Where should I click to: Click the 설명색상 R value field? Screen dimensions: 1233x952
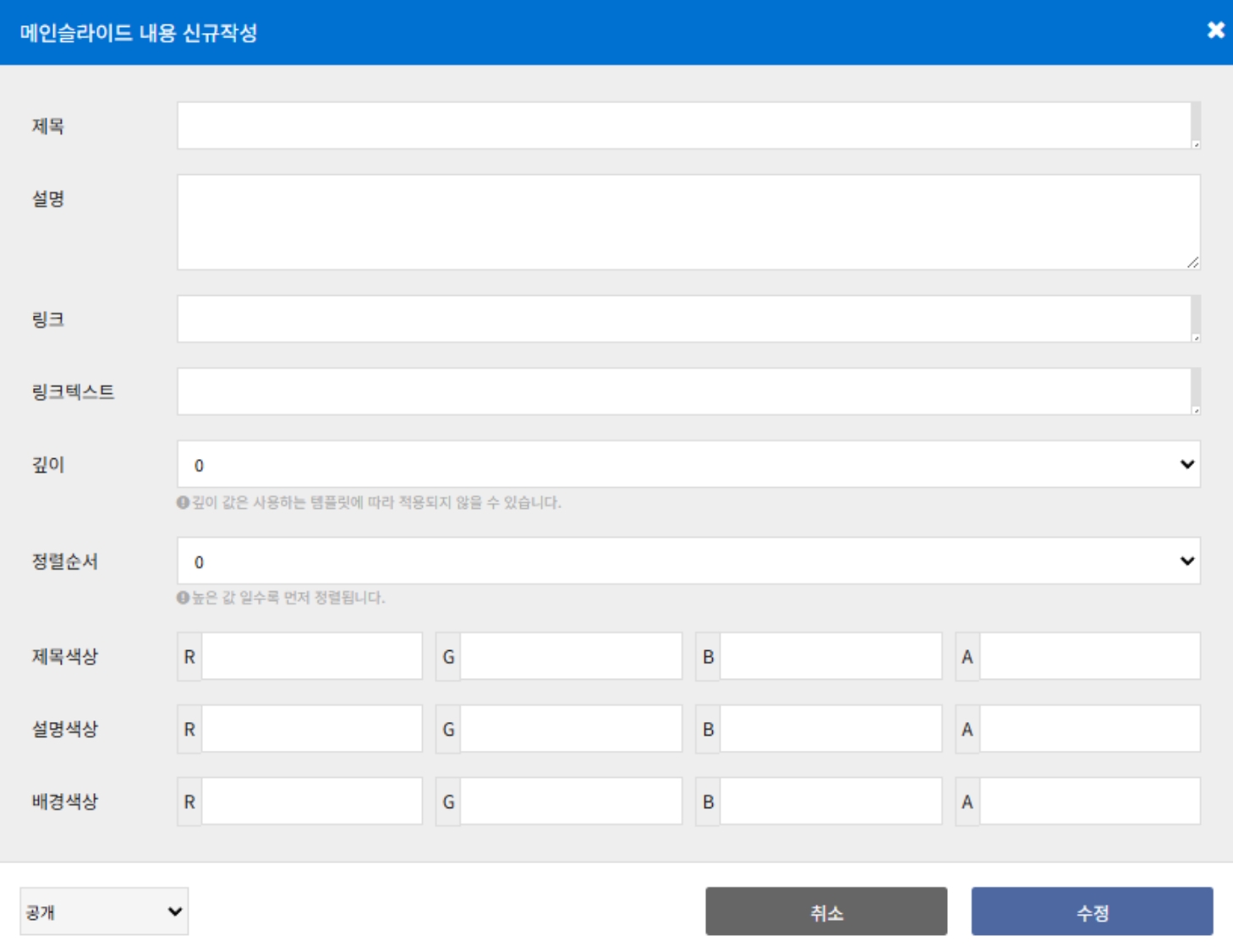[x=311, y=729]
